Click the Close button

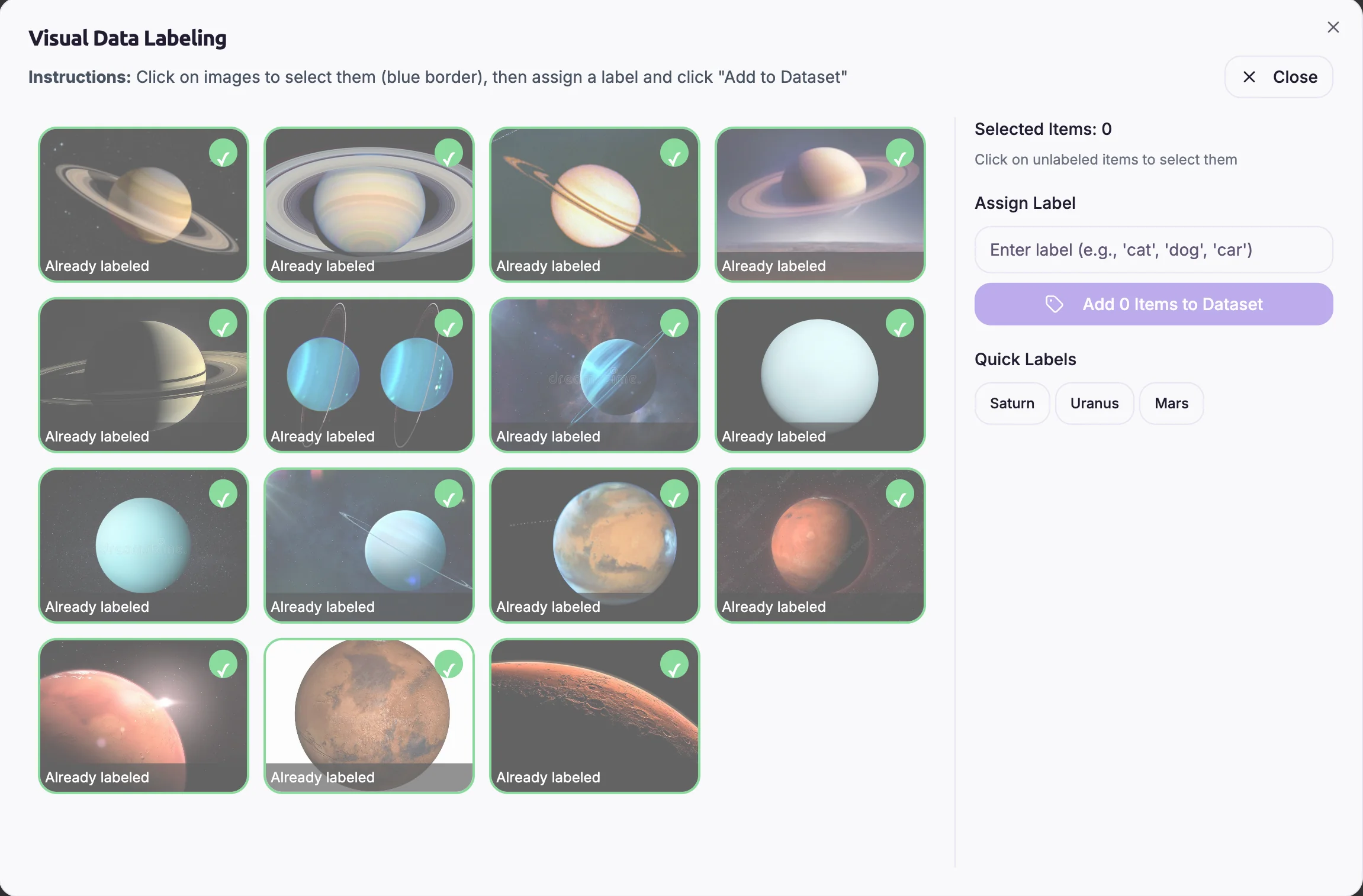click(1278, 77)
